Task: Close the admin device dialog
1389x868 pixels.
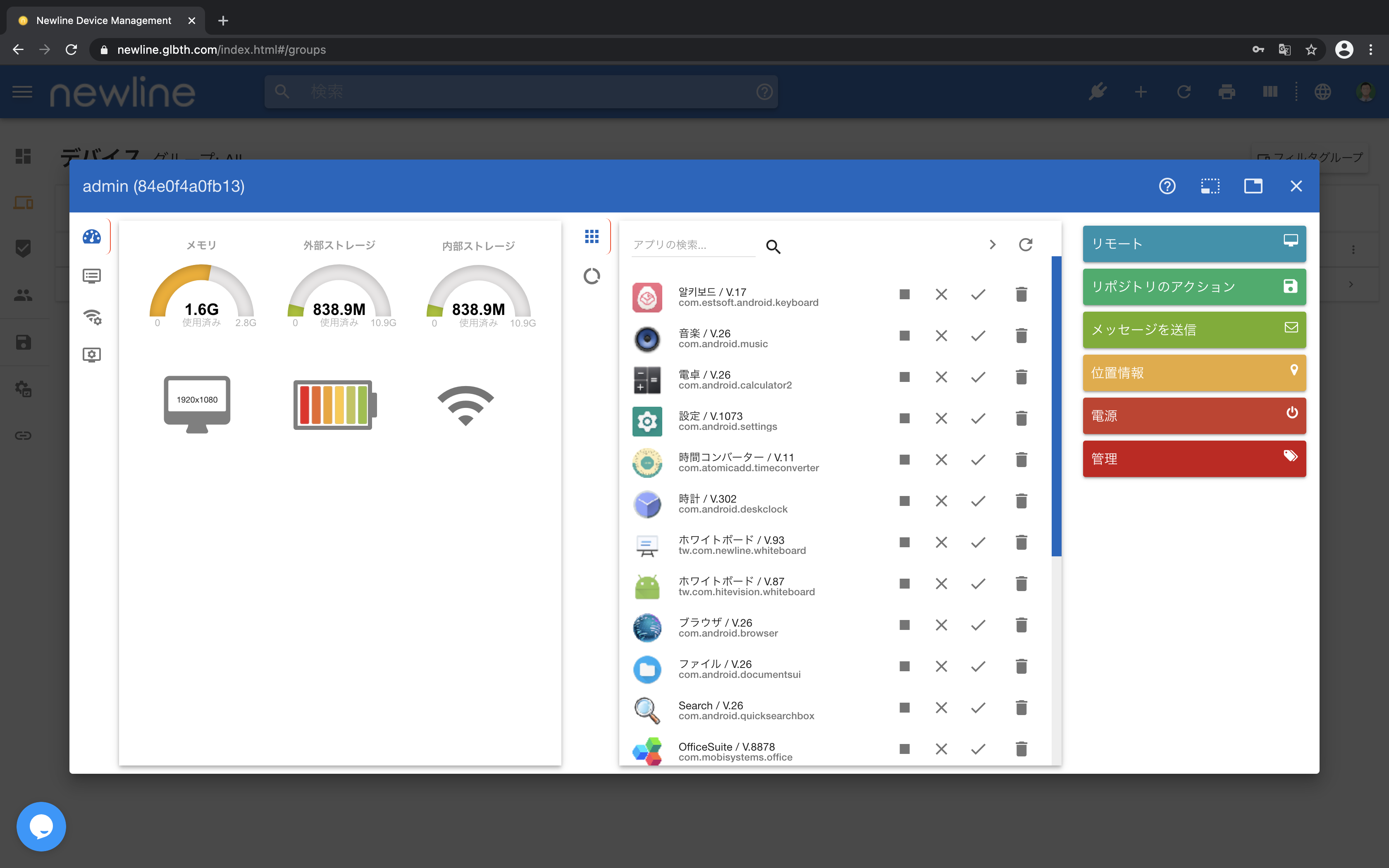Action: click(1296, 186)
